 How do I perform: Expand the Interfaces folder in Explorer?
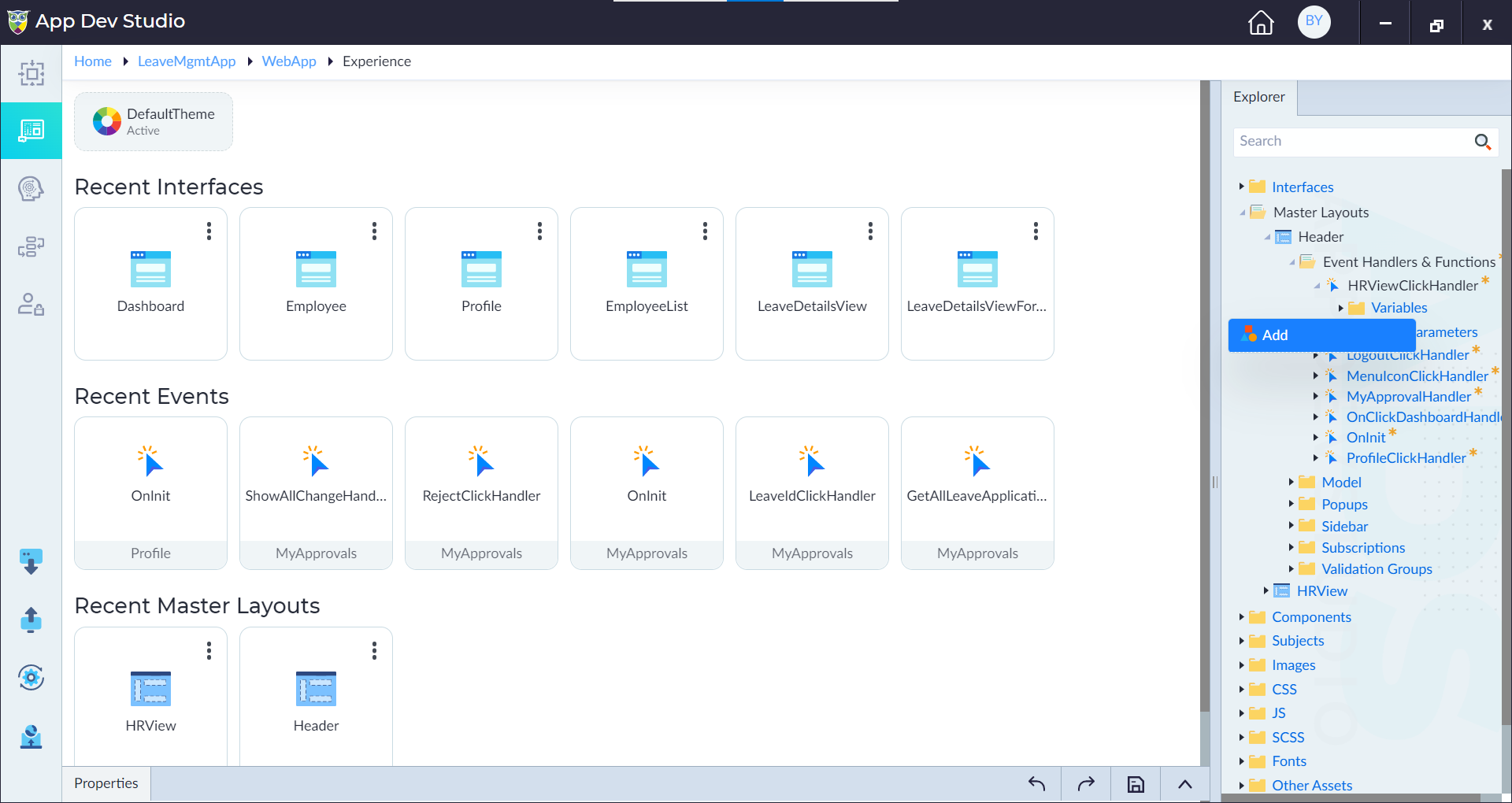point(1242,187)
